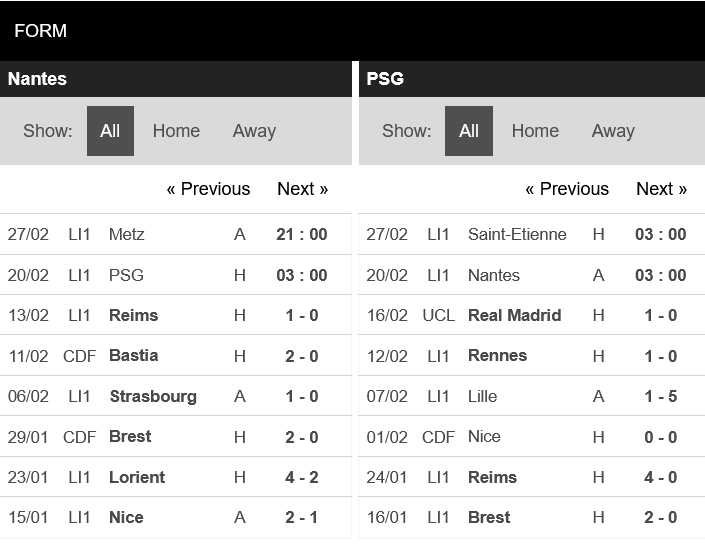Select the PSG vs Rennes match row
Viewport: 705px width, 547px height.
[x=532, y=356]
